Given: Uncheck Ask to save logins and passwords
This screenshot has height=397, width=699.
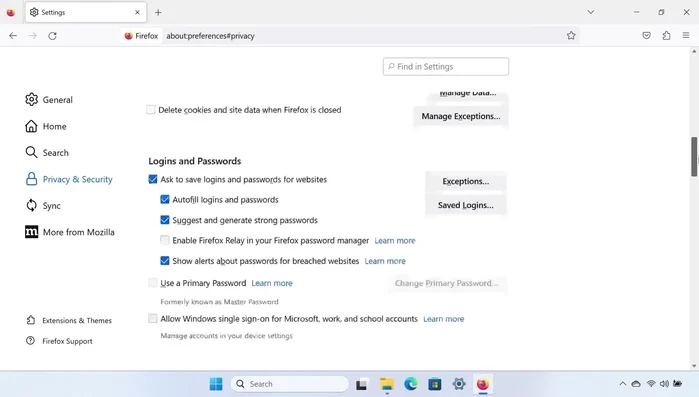Looking at the screenshot, I should click(x=153, y=179).
